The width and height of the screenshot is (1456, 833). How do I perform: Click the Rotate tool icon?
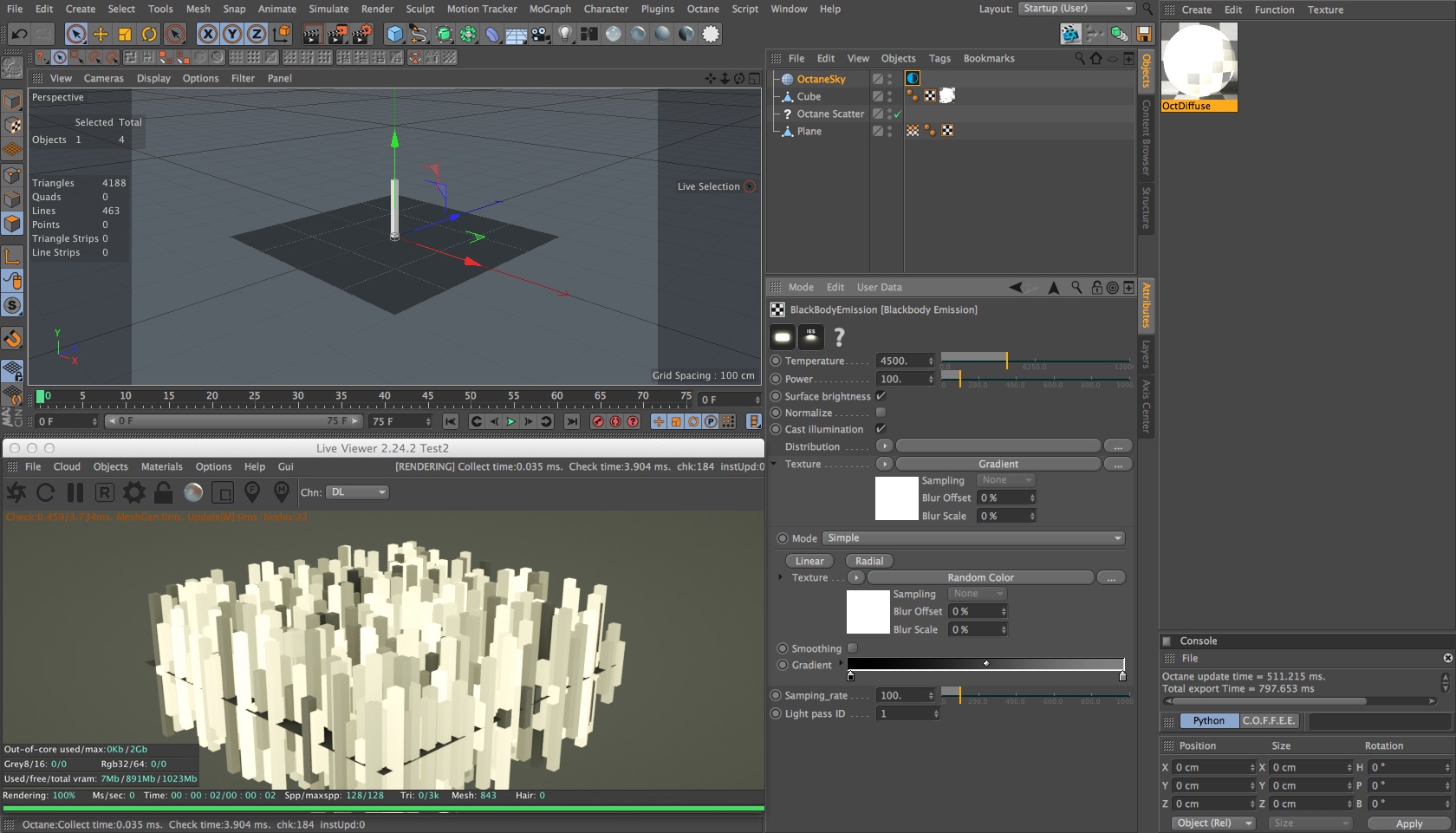pos(149,34)
